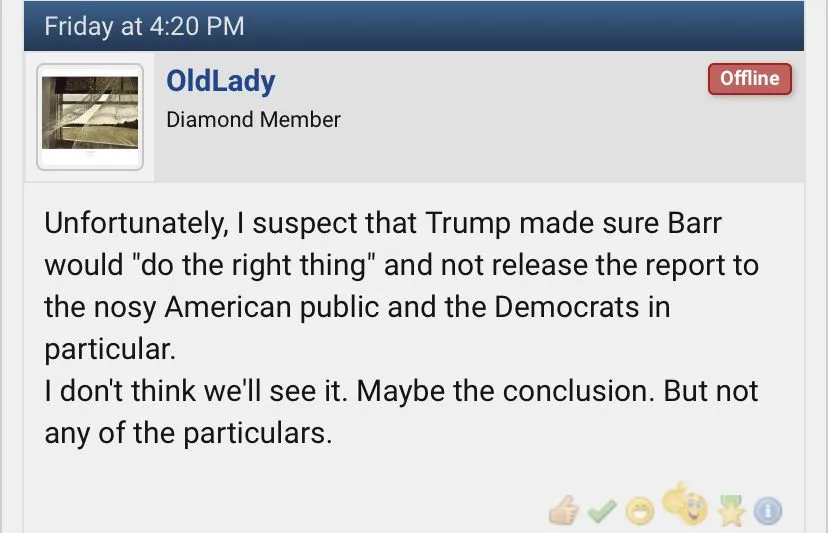This screenshot has height=533, width=828.
Task: Click the thumbs up reaction icon
Action: coord(564,512)
